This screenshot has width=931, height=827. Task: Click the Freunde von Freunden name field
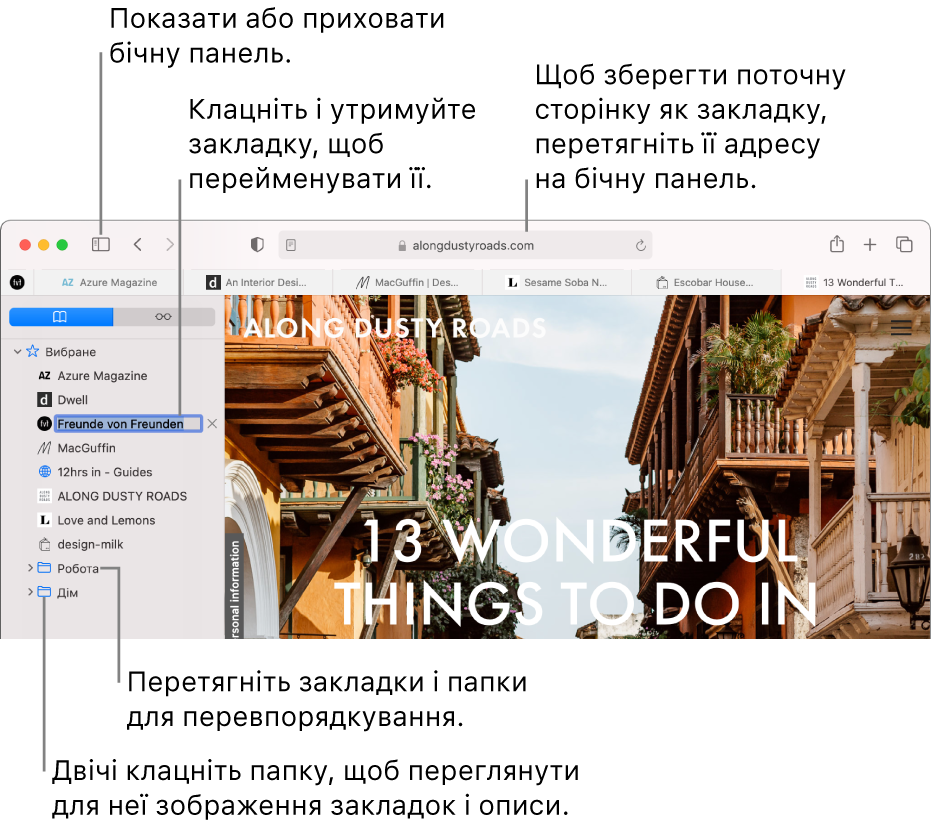tap(128, 424)
